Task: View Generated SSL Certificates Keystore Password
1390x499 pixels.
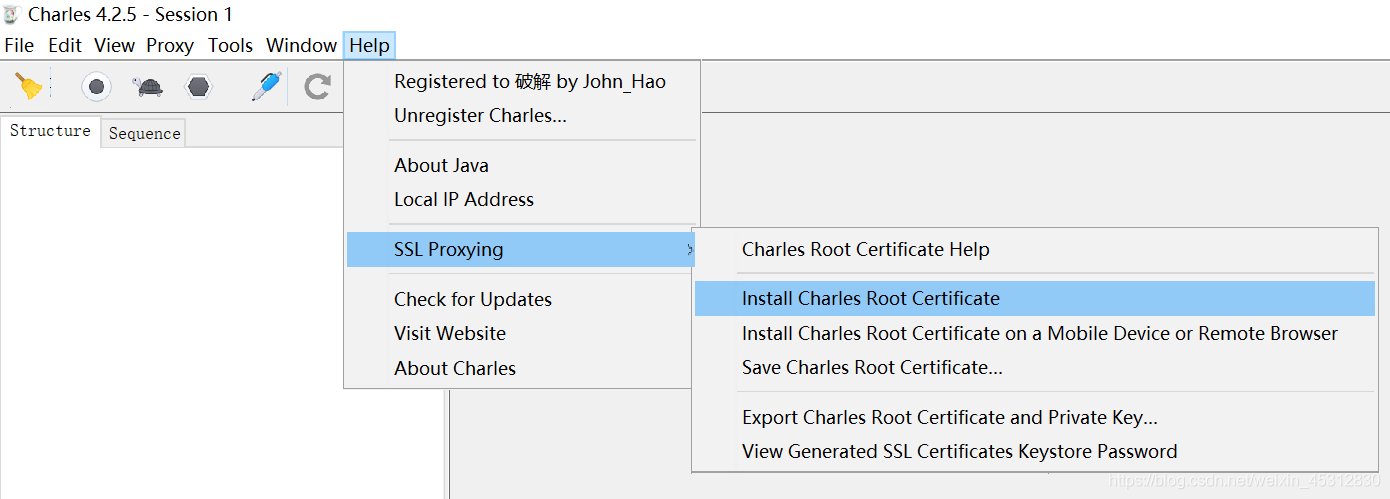Action: [x=1035, y=452]
